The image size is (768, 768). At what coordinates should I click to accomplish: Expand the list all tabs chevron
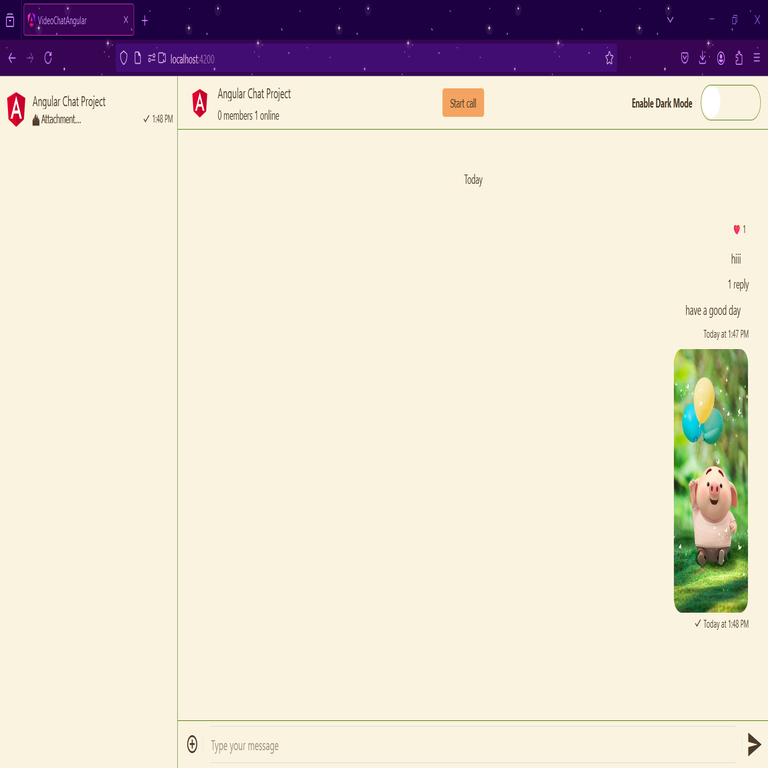coord(670,20)
